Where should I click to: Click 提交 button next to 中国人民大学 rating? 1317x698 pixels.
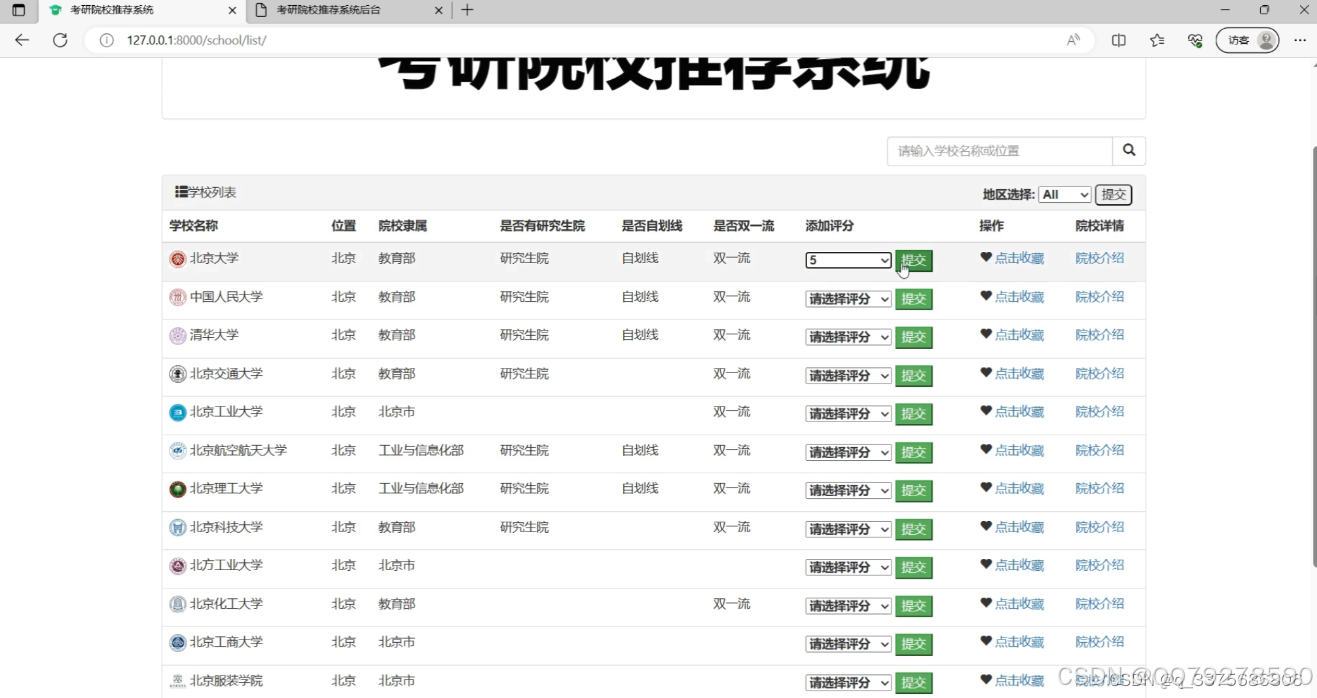(x=913, y=297)
